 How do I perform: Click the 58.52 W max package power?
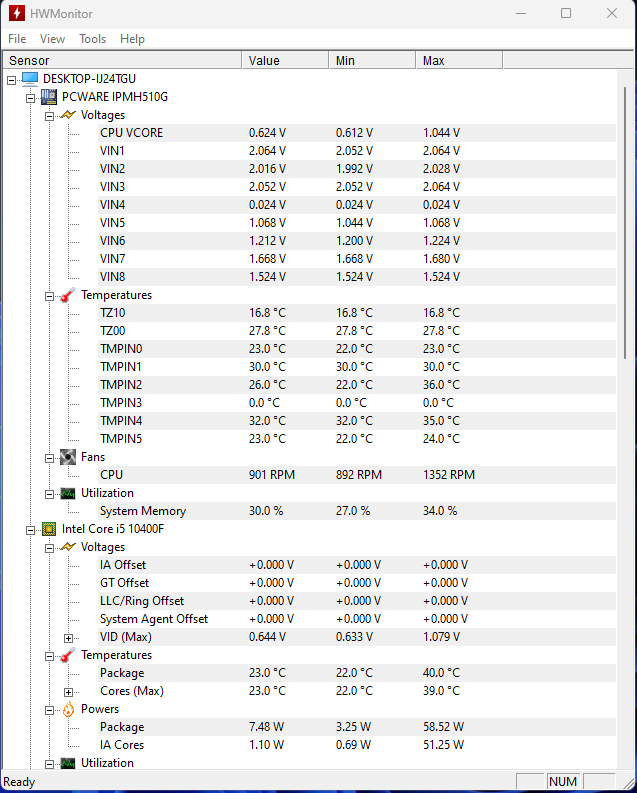click(x=443, y=727)
